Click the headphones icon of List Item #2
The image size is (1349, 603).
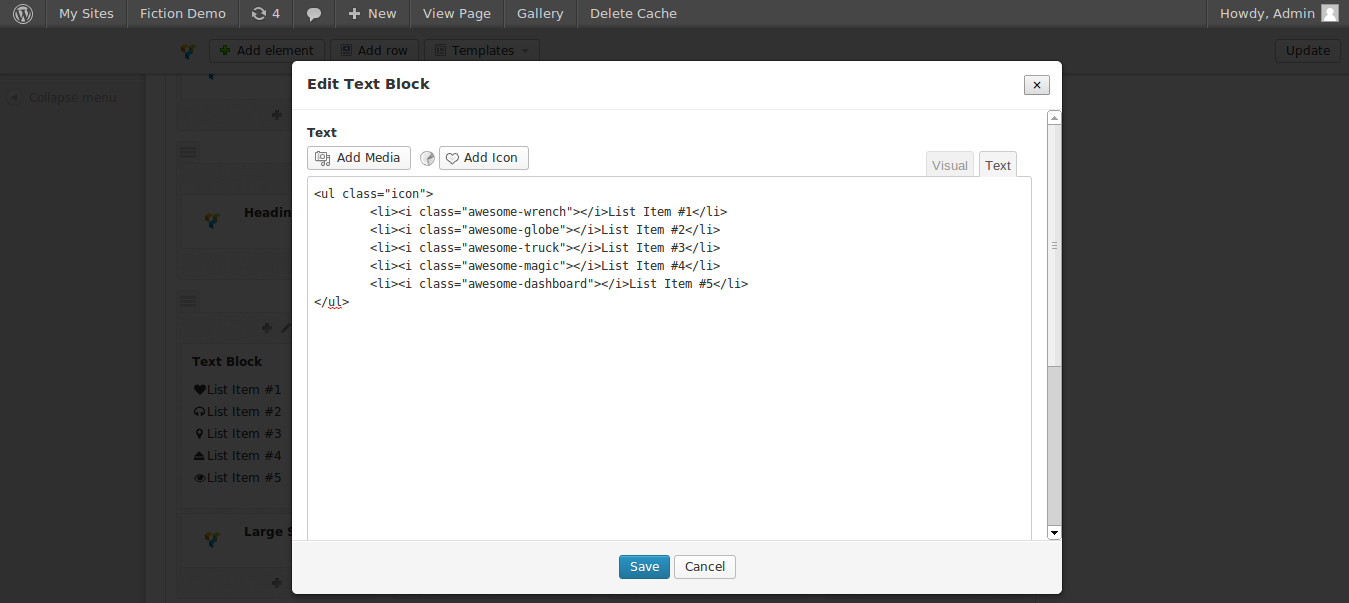[x=199, y=412]
